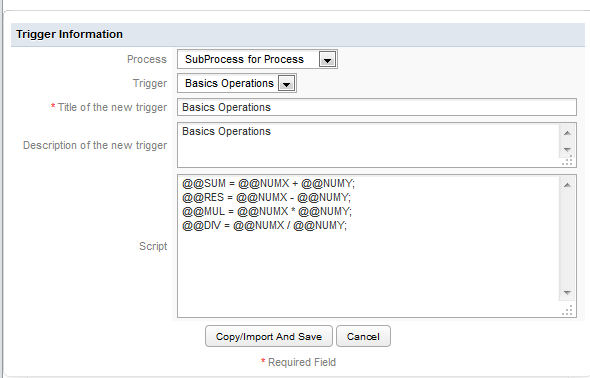Image resolution: width=590 pixels, height=378 pixels.
Task: Click the Title of the new trigger field
Action: coord(377,107)
